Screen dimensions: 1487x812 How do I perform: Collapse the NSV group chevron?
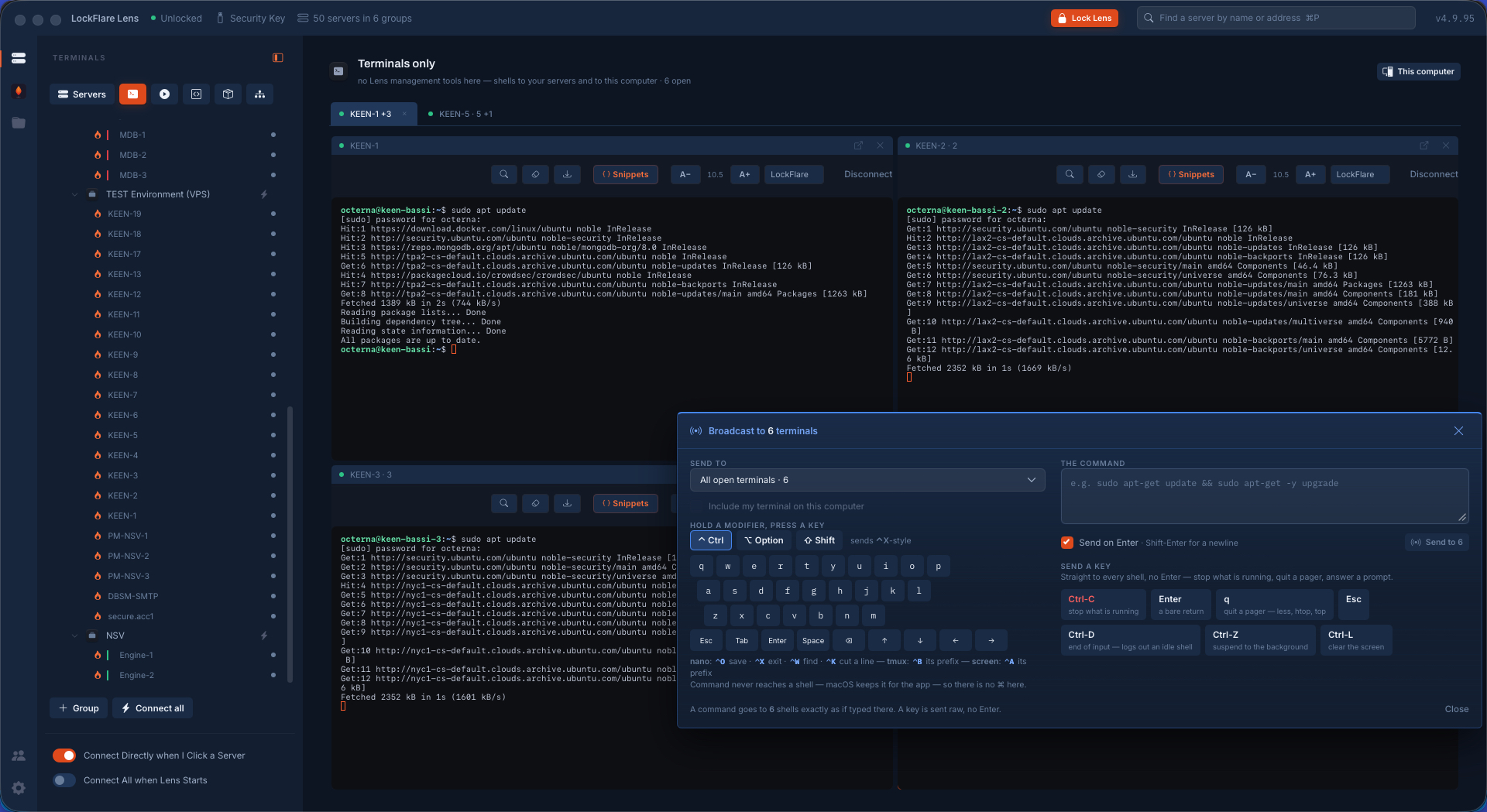(x=75, y=636)
